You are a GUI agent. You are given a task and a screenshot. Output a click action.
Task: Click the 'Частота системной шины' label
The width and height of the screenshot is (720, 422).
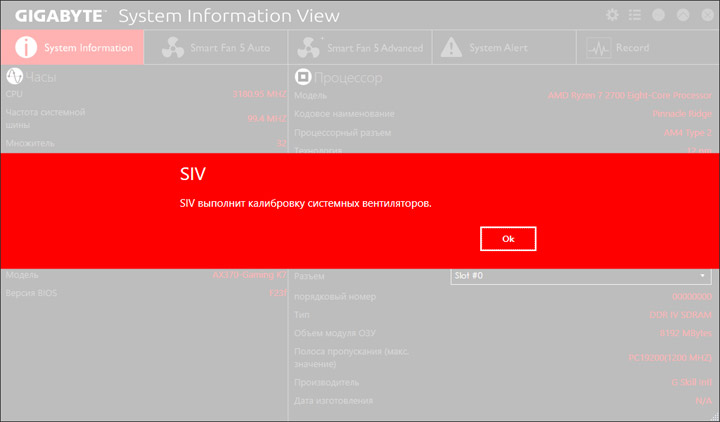click(x=45, y=118)
